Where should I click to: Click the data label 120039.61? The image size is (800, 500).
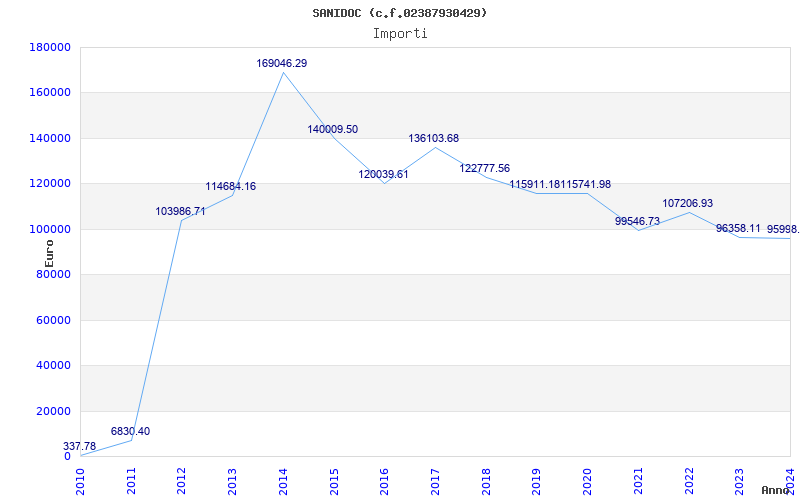click(x=383, y=174)
